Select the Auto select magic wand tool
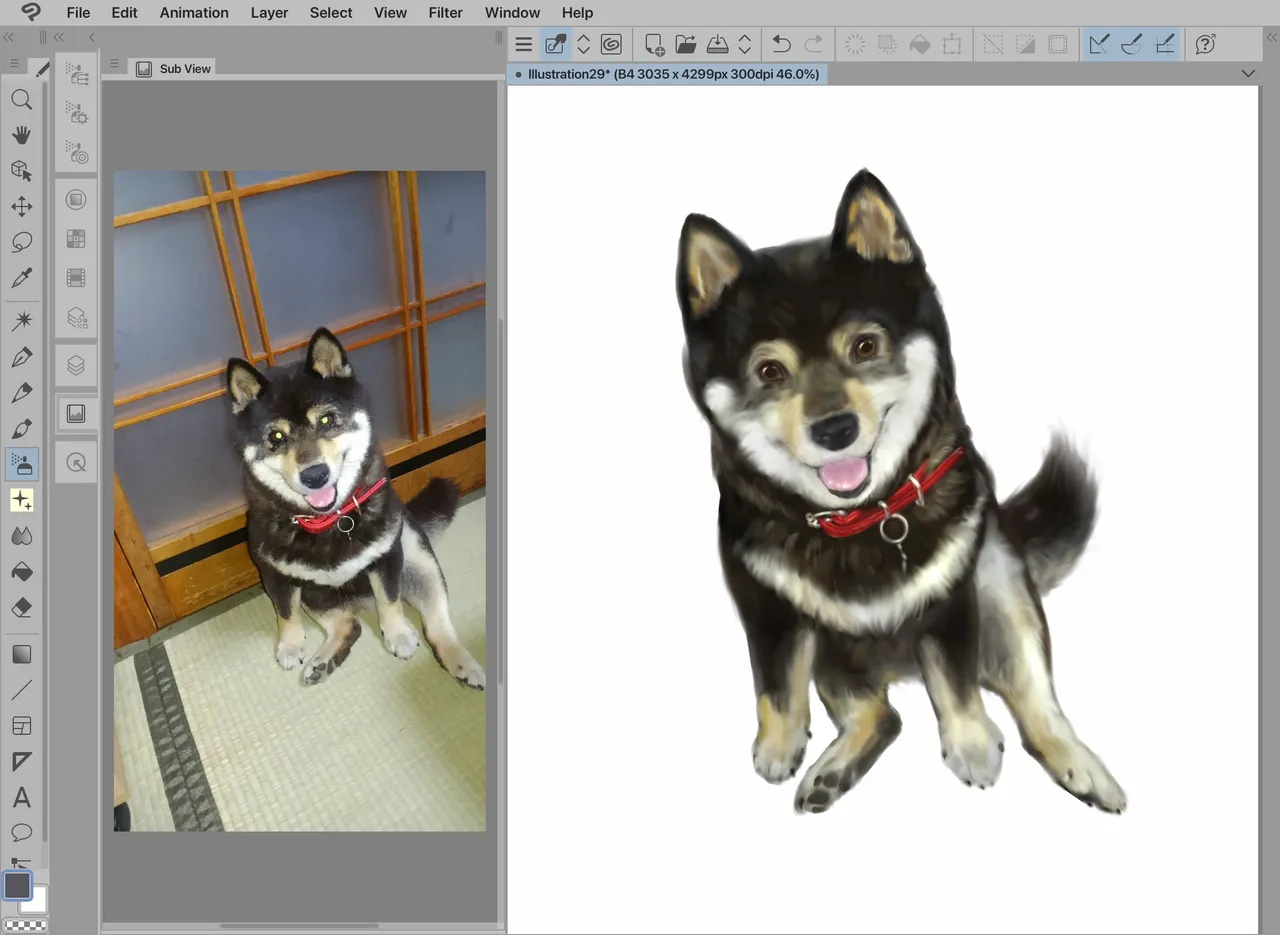This screenshot has height=935, width=1280. pos(21,321)
